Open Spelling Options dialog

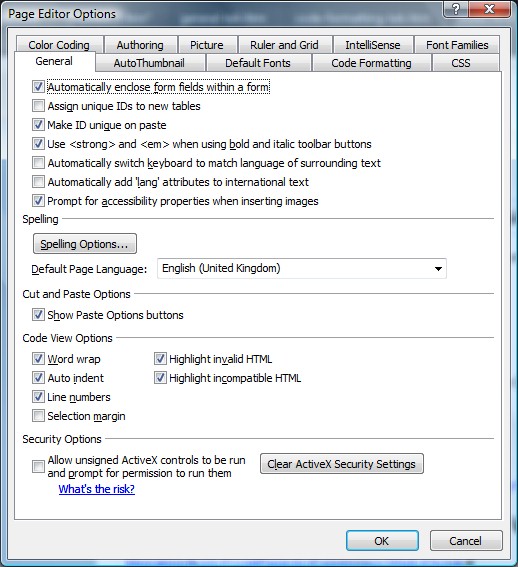(85, 244)
